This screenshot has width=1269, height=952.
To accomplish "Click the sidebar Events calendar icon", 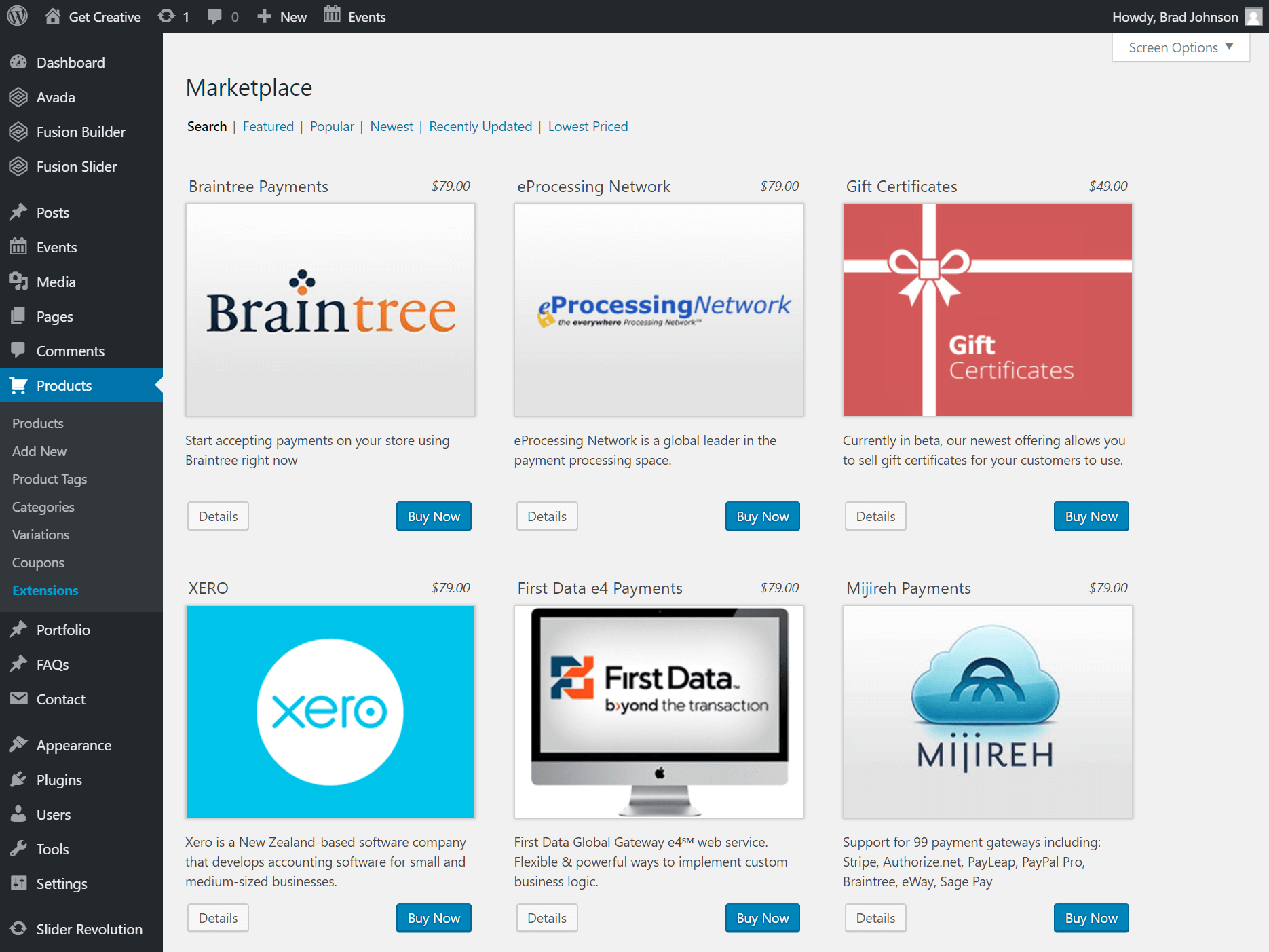I will tap(18, 247).
